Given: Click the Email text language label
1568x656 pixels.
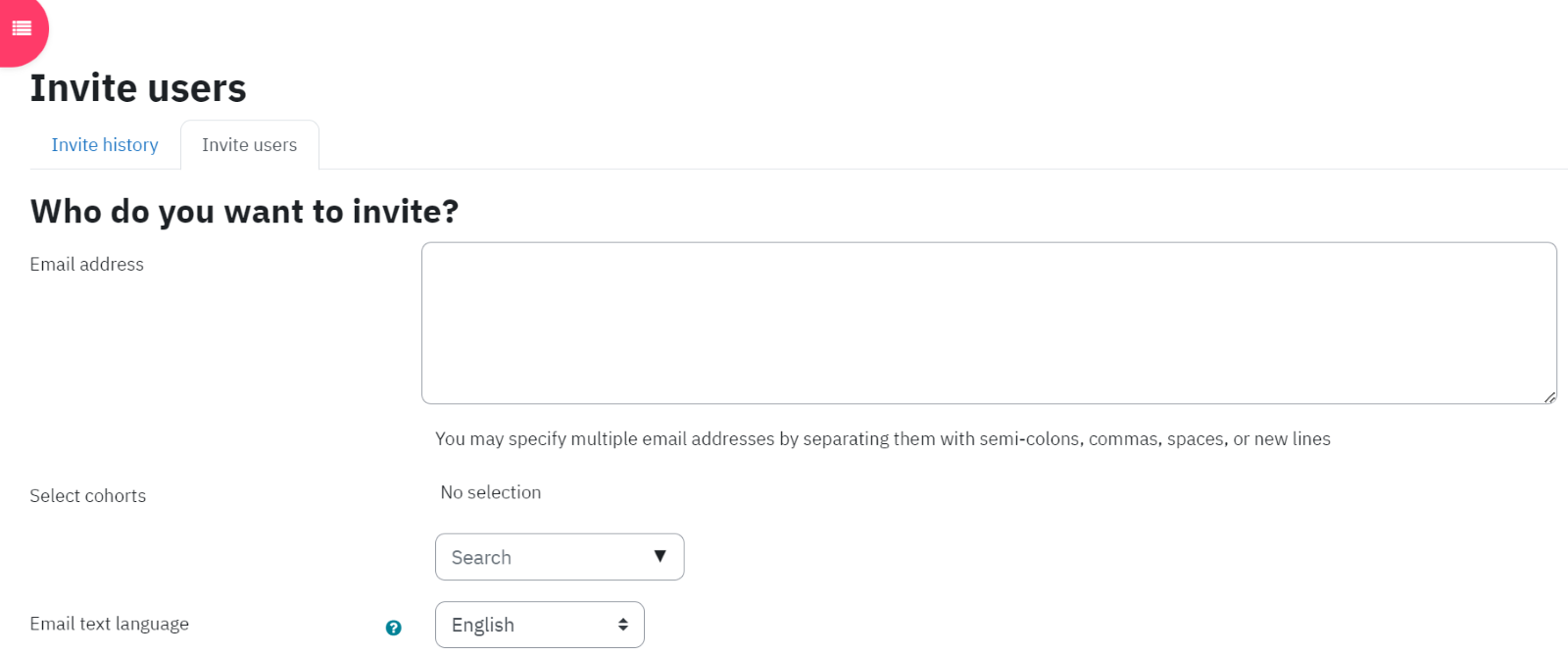Looking at the screenshot, I should [109, 624].
